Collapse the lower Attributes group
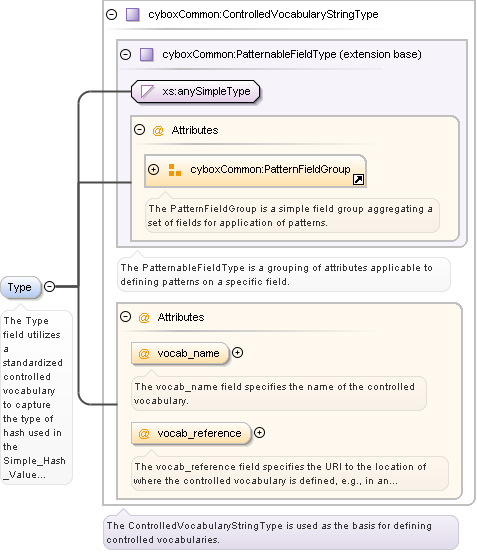This screenshot has height=553, width=477. click(126, 317)
